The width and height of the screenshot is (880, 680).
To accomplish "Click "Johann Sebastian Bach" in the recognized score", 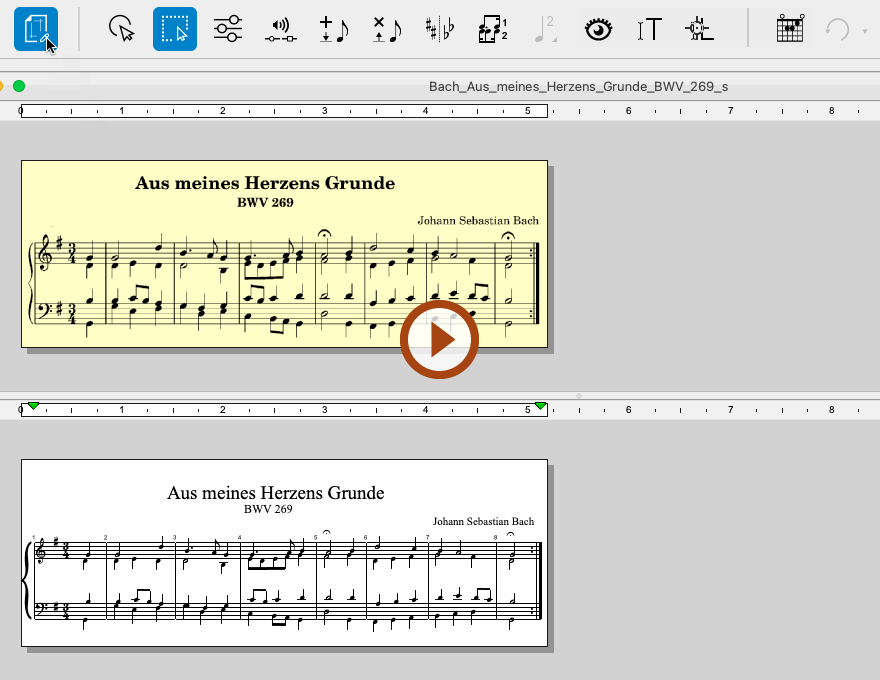I will (x=483, y=521).
